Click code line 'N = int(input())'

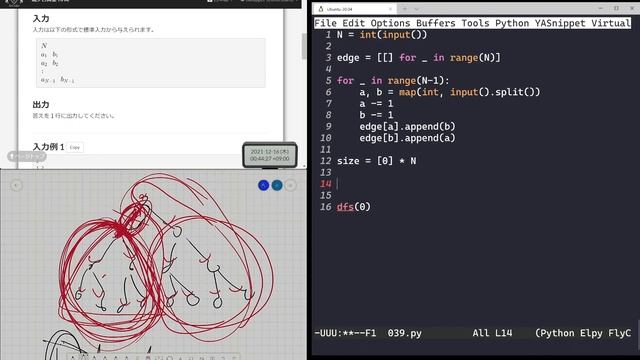(382, 35)
